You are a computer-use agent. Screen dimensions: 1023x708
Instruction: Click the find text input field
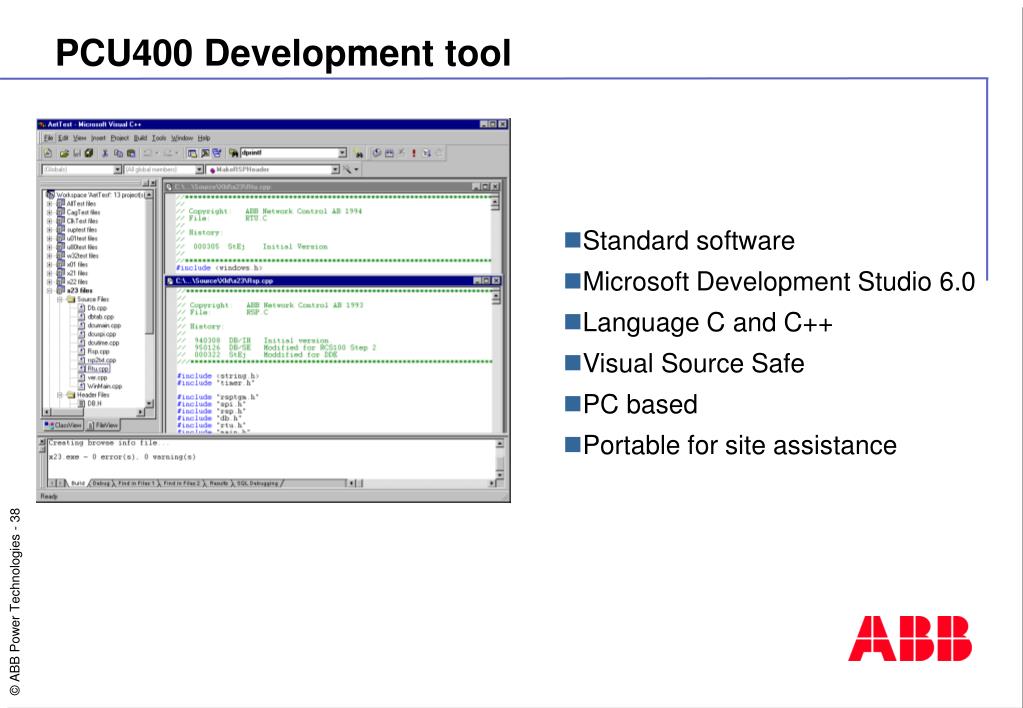[x=289, y=153]
